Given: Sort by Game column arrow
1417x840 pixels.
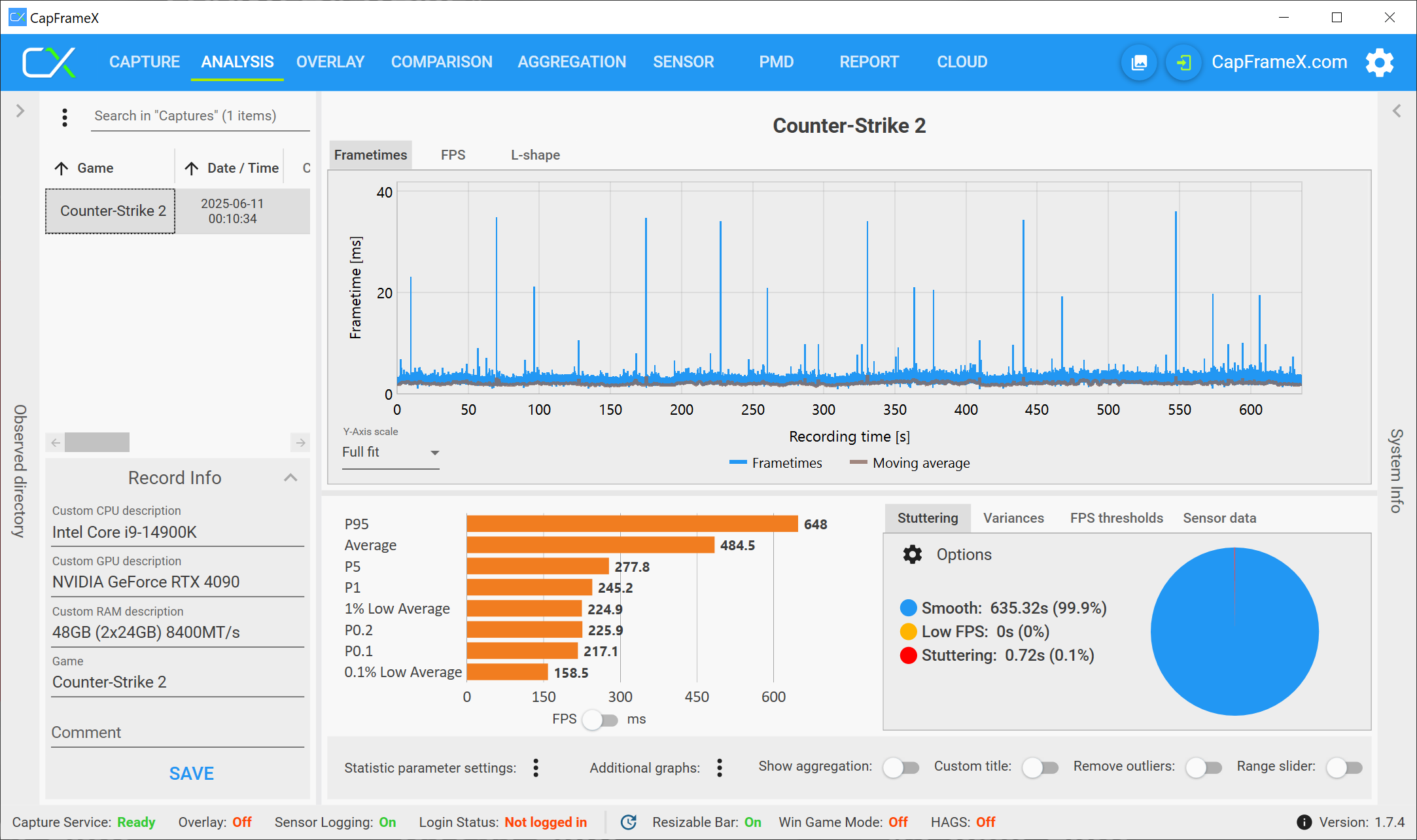Looking at the screenshot, I should pyautogui.click(x=61, y=169).
